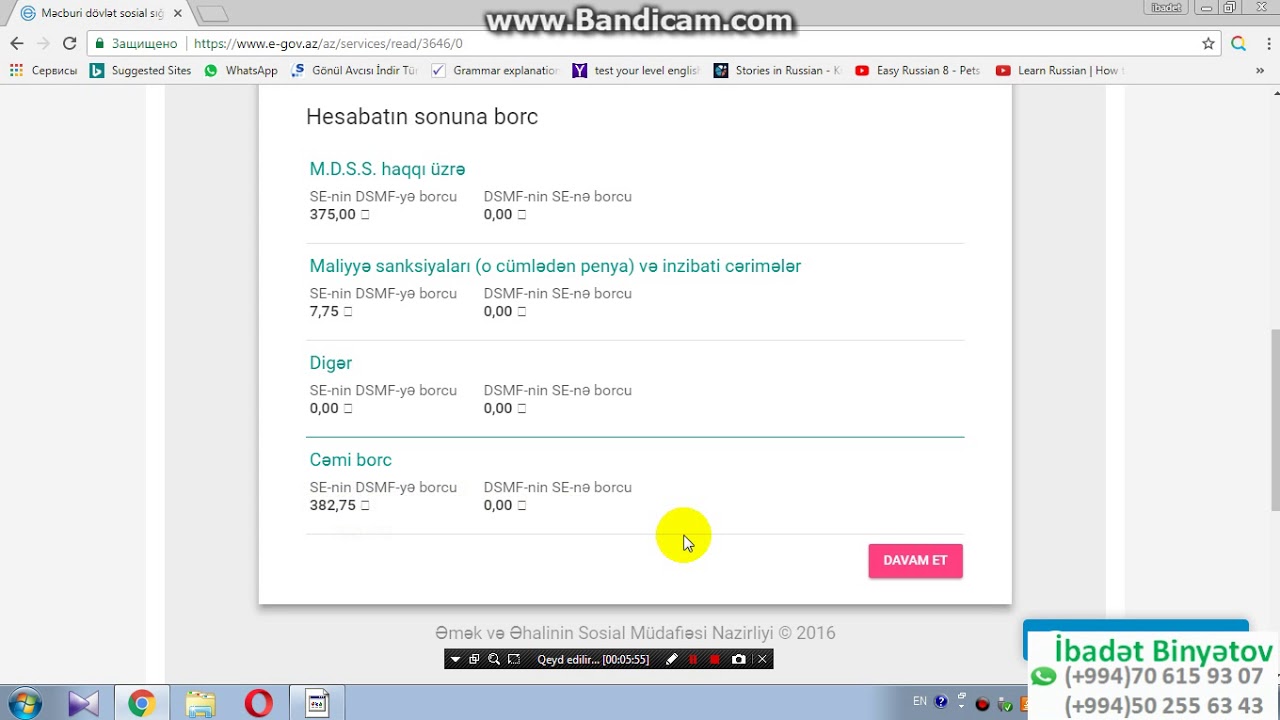Click the Digər section heading
This screenshot has width=1280, height=720.
pos(330,363)
